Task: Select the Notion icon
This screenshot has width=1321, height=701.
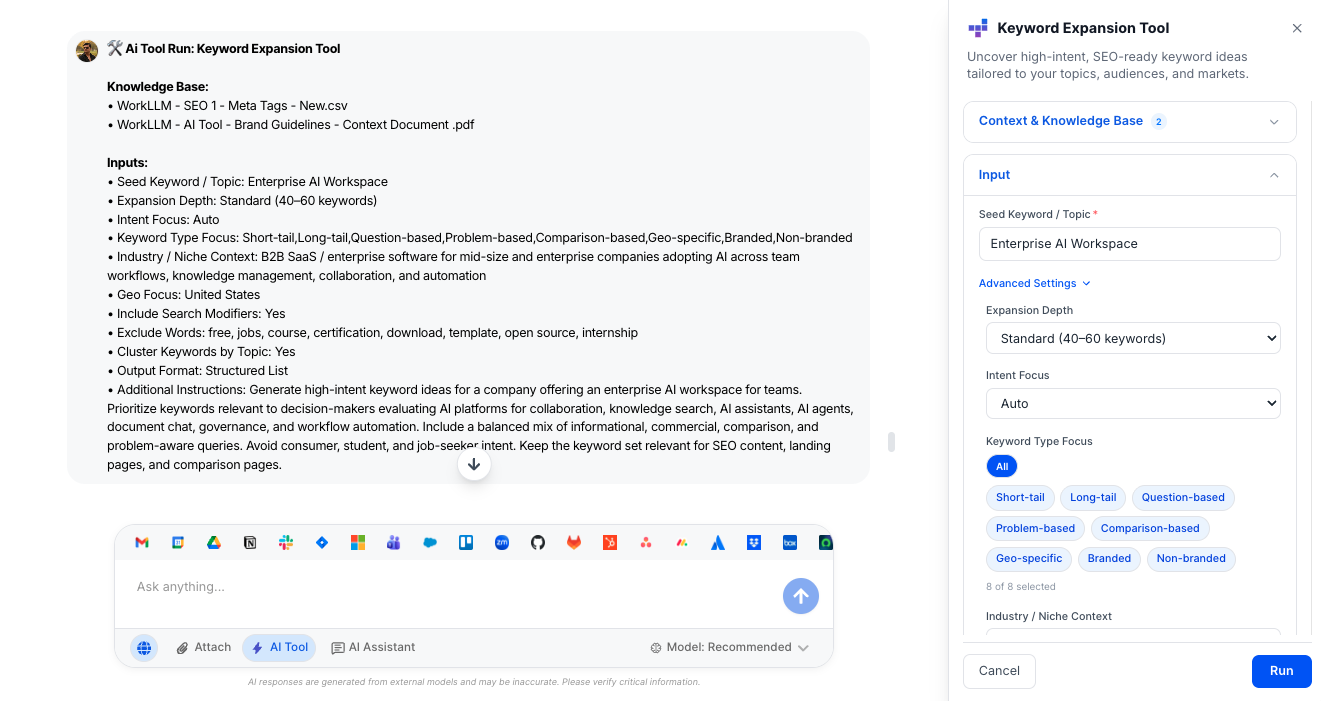Action: point(250,543)
